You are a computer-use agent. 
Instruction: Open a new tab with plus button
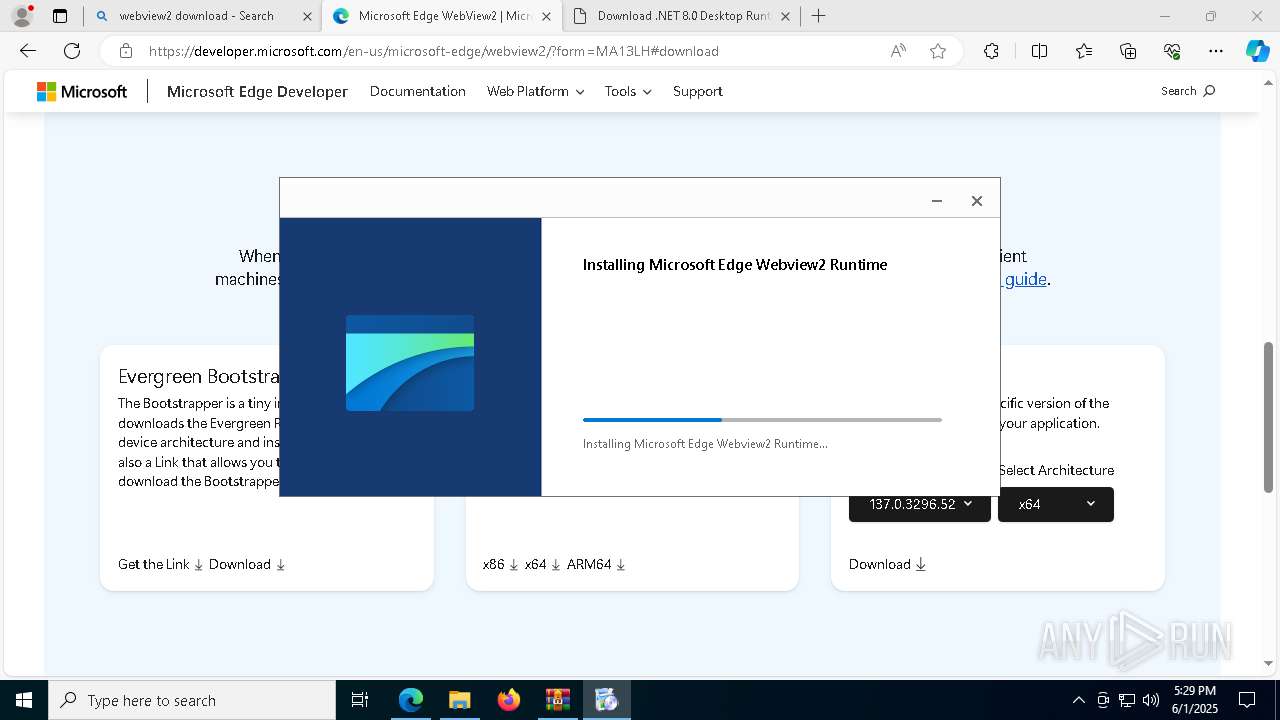click(x=818, y=16)
